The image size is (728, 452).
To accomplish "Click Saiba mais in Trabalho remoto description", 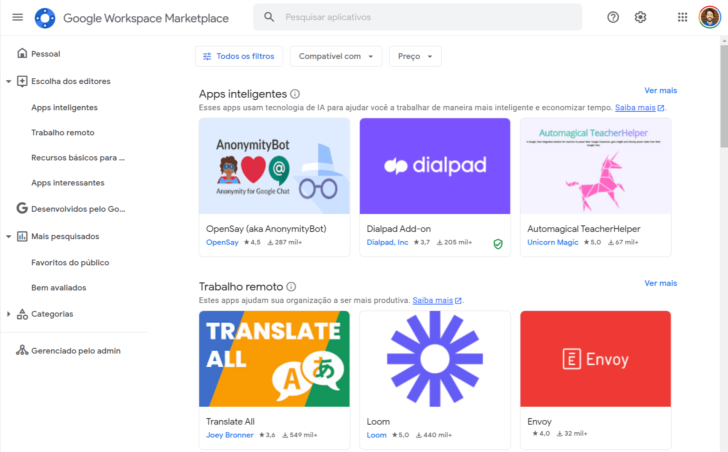I will (x=433, y=300).
